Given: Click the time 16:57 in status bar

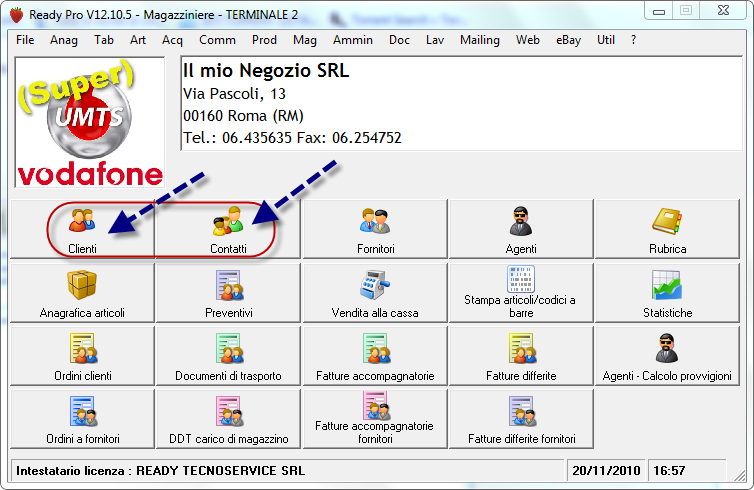Looking at the screenshot, I should [x=669, y=470].
